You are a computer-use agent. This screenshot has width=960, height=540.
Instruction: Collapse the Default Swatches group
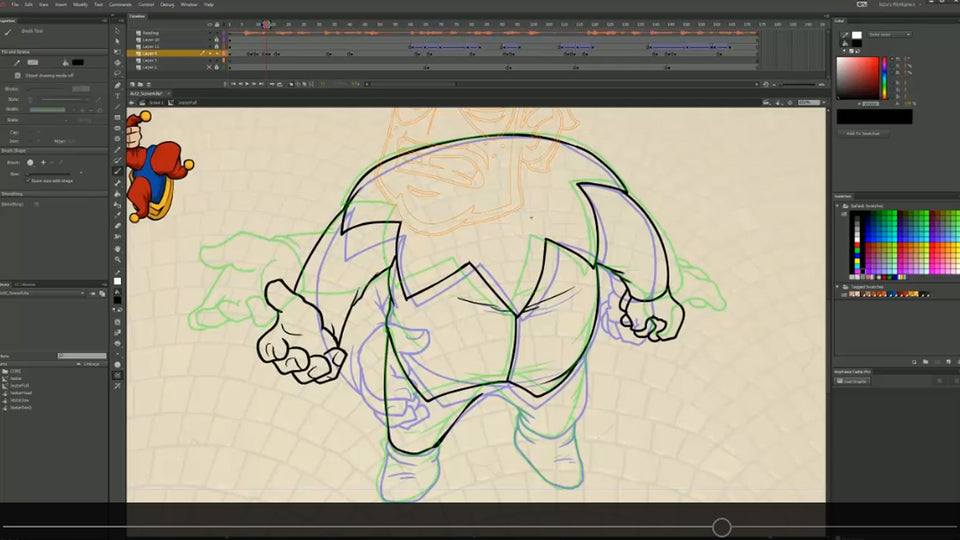pyautogui.click(x=839, y=207)
